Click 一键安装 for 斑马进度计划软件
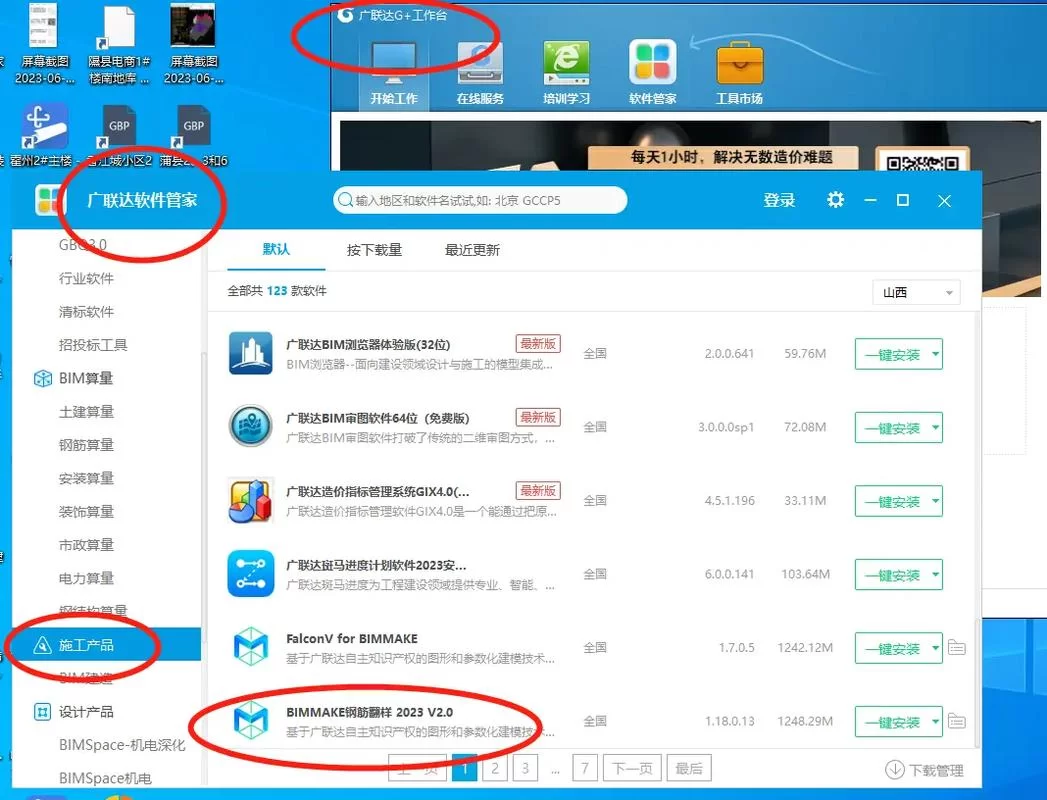The height and width of the screenshot is (800, 1047). point(892,574)
